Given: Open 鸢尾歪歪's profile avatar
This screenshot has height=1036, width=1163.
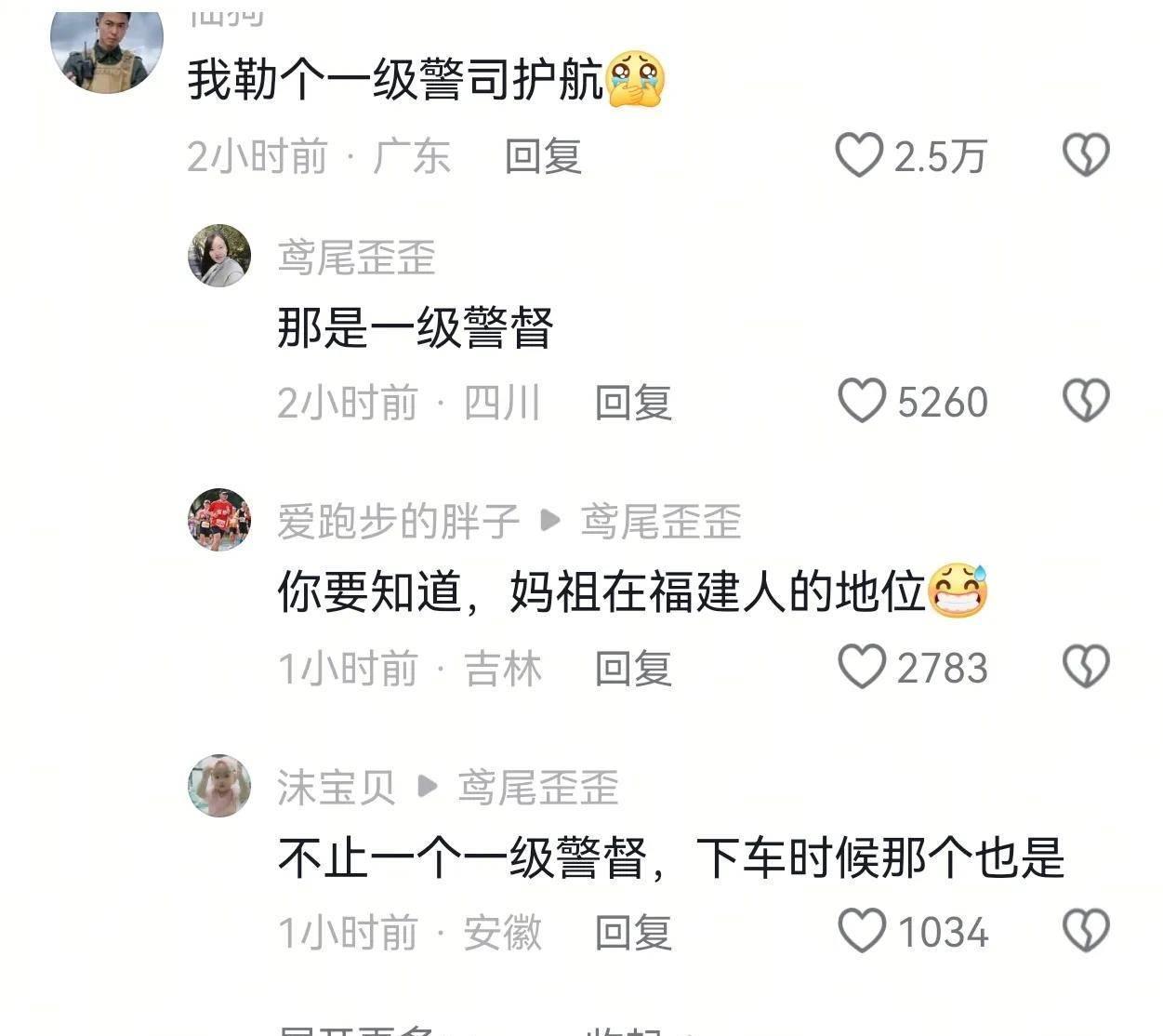Looking at the screenshot, I should (x=219, y=256).
